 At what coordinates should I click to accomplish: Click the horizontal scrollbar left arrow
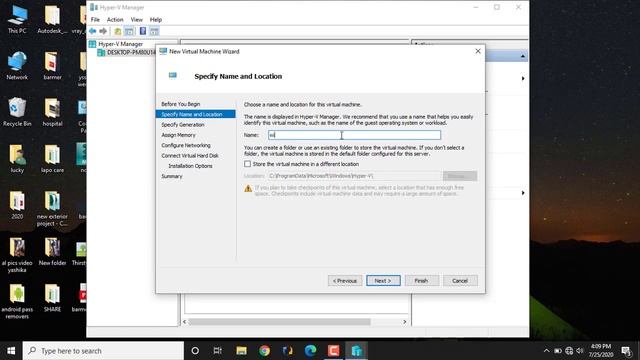[x=184, y=322]
